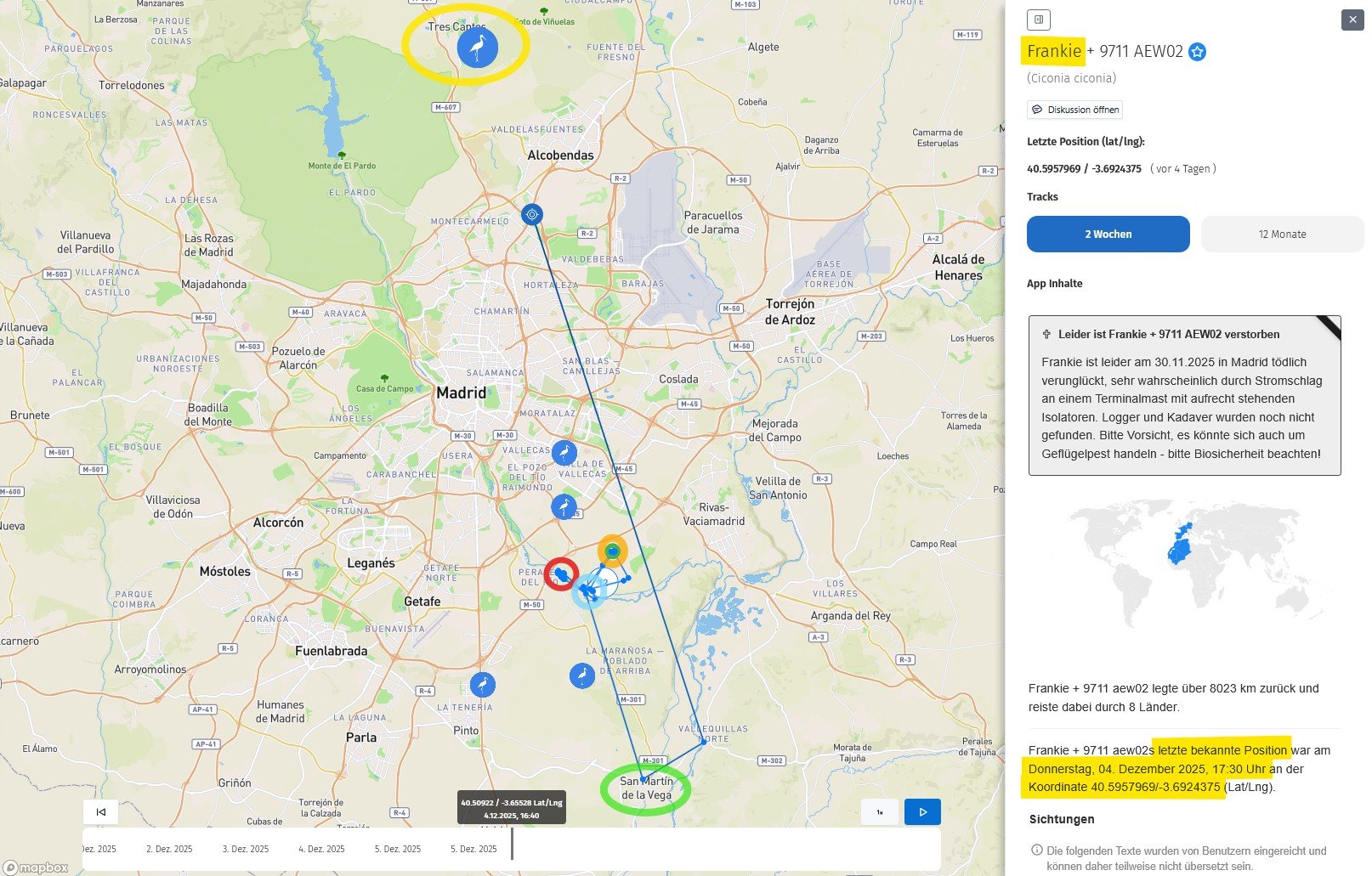Select stork marker above La Marañosa label
Image resolution: width=1372 pixels, height=876 pixels.
(x=581, y=675)
